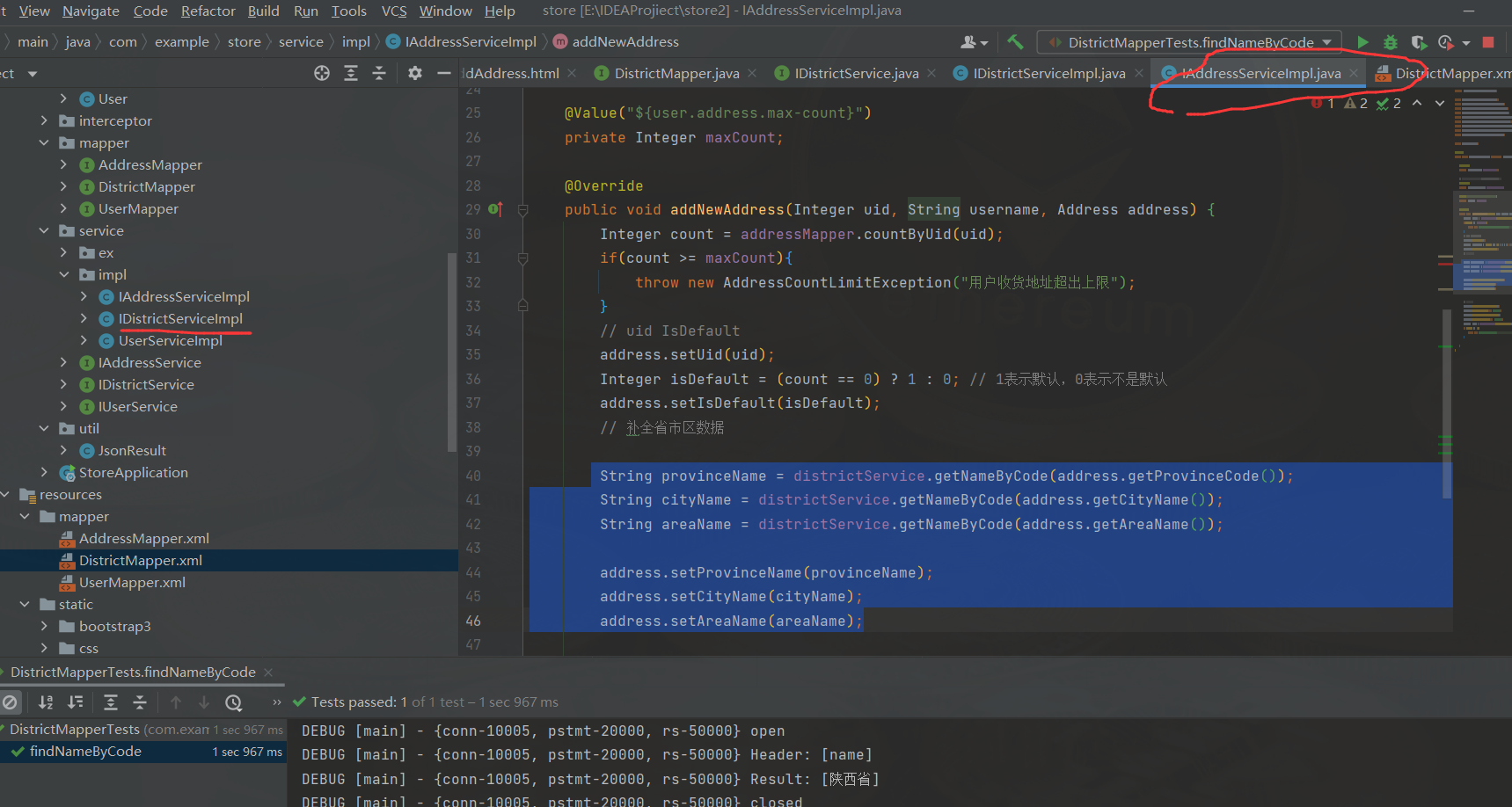Expand the bootstrap3 folder
The width and height of the screenshot is (1512, 807).
[x=44, y=626]
